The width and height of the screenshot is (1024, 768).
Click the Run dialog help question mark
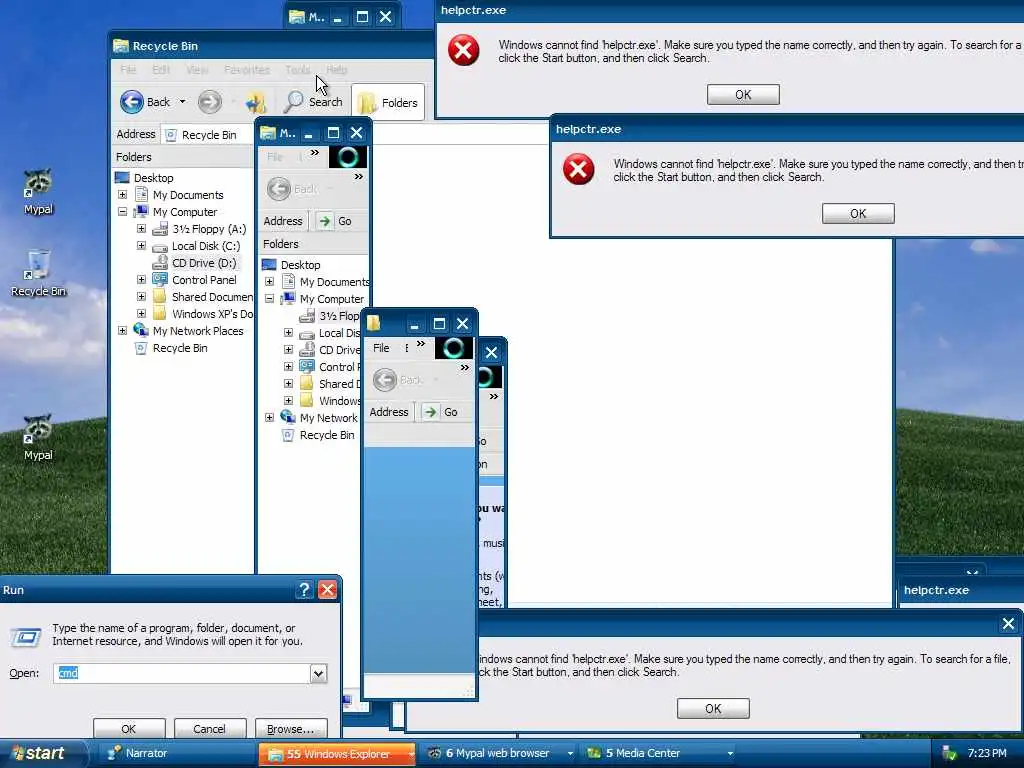304,590
